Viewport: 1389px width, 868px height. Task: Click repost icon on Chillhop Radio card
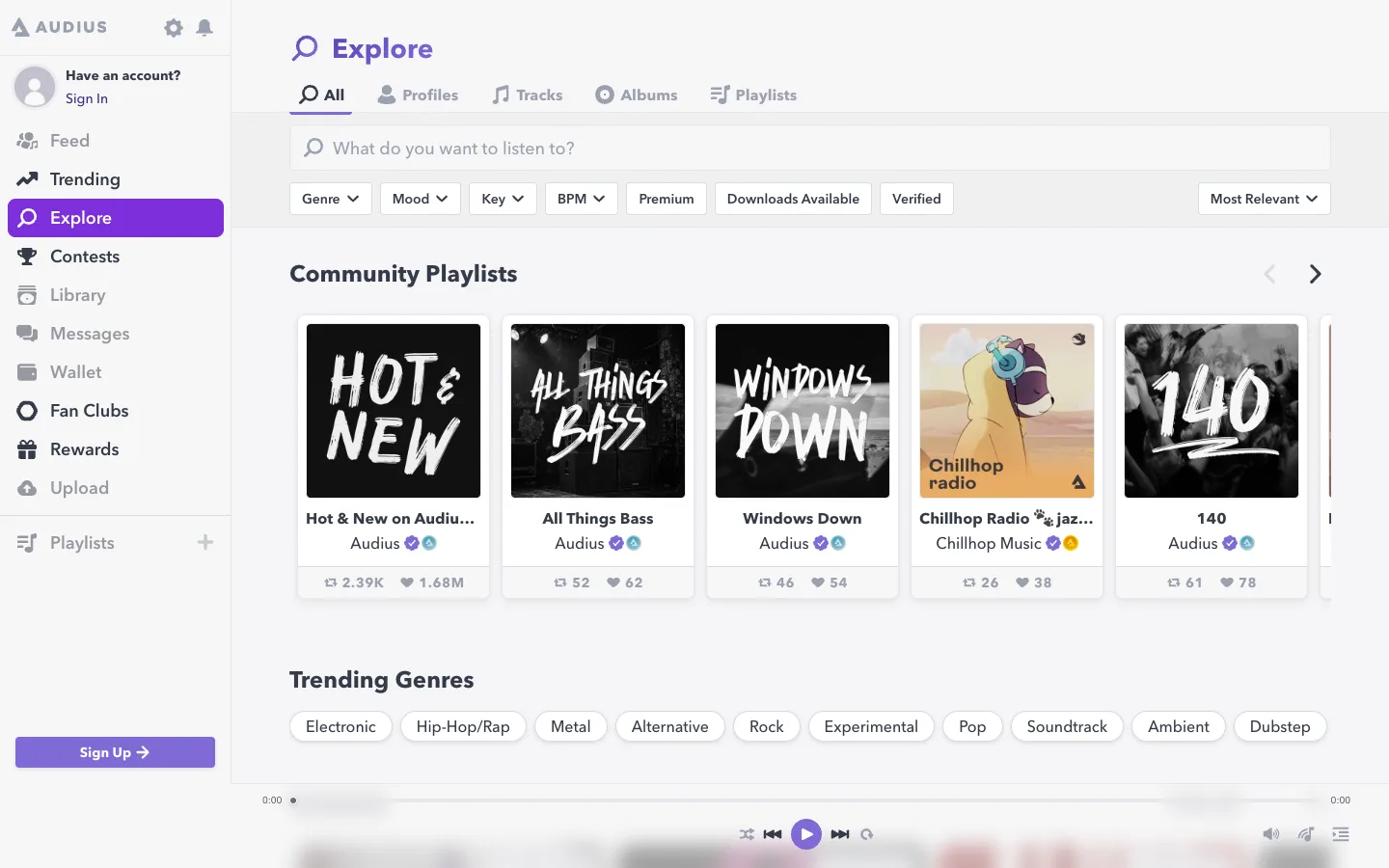(969, 583)
